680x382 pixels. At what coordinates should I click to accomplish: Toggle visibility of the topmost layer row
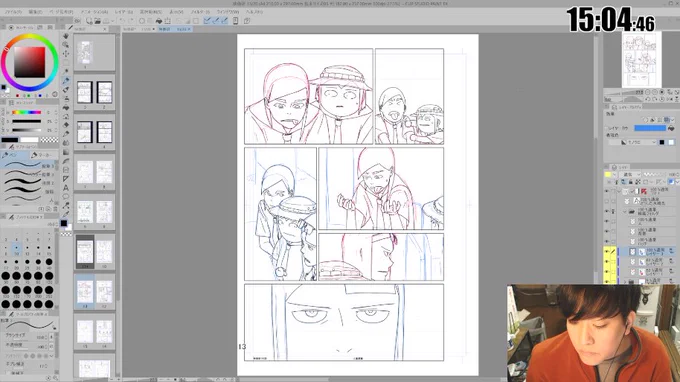pos(607,191)
